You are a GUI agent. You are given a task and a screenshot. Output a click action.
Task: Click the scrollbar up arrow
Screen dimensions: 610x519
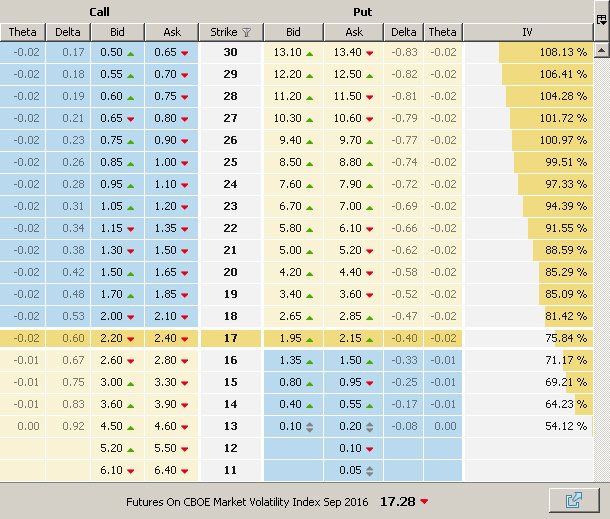pyautogui.click(x=601, y=50)
